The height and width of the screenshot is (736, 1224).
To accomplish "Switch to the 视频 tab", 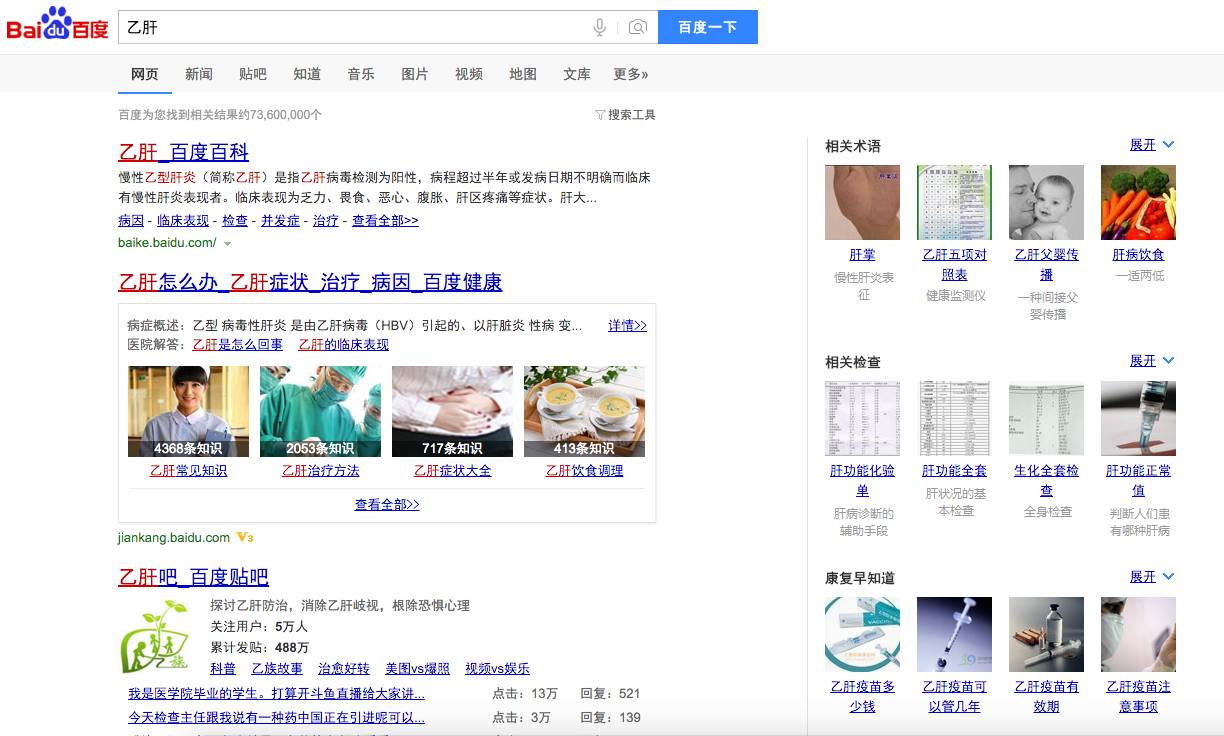I will [469, 74].
